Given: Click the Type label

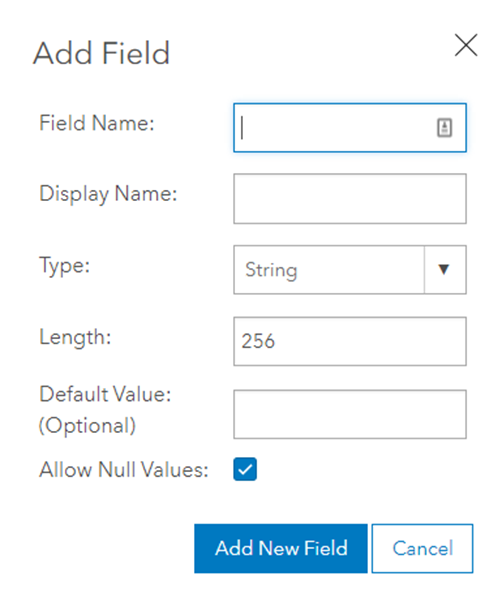Looking at the screenshot, I should pyautogui.click(x=64, y=266).
